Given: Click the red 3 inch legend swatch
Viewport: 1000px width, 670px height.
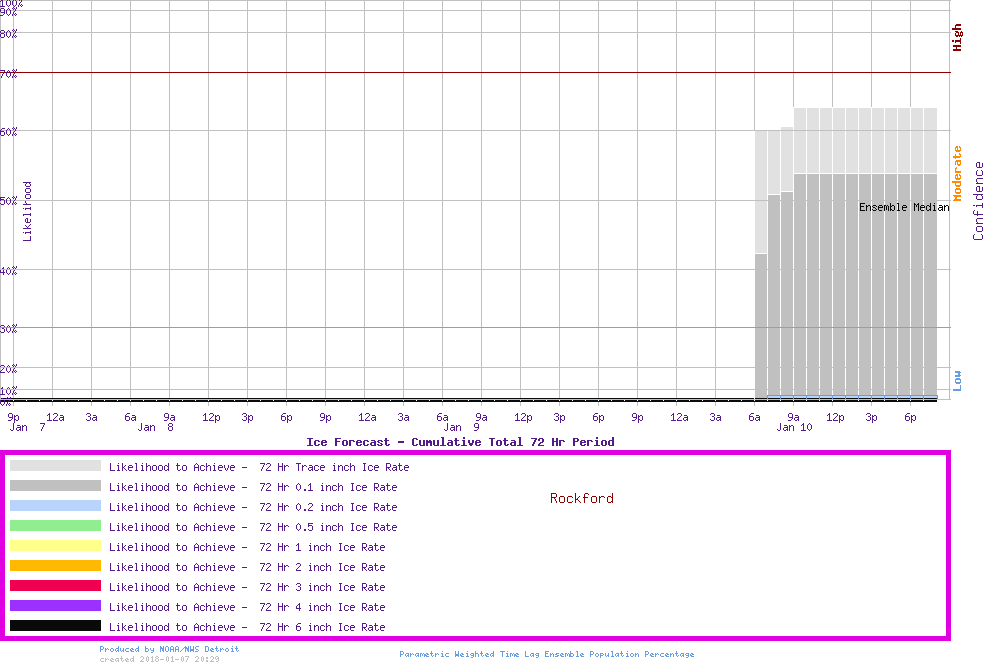Looking at the screenshot, I should pos(55,586).
